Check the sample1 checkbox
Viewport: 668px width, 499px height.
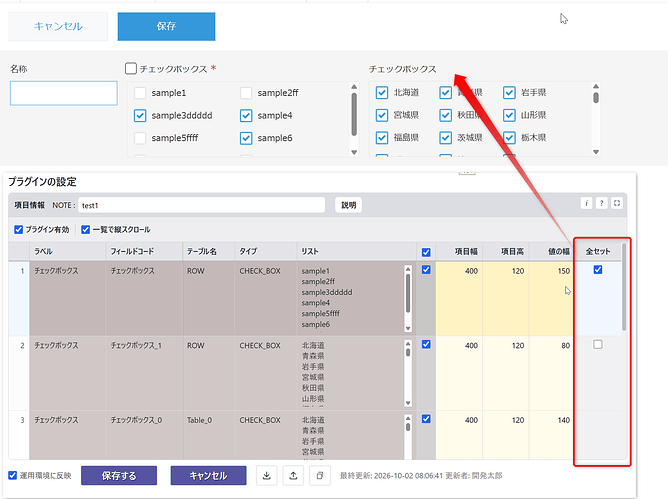[x=140, y=93]
